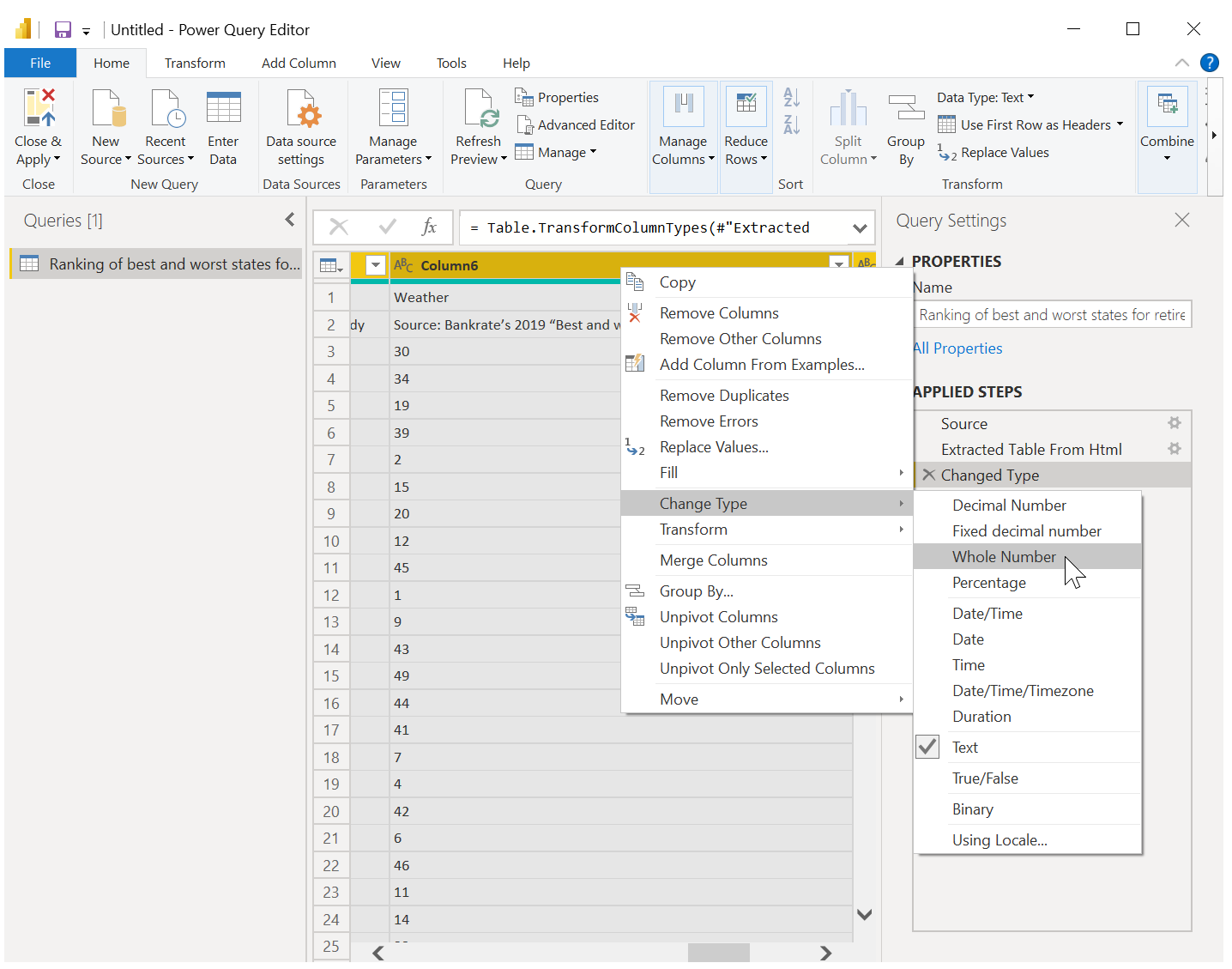Pick Decimal Number type
Image resolution: width=1232 pixels, height=969 pixels.
tap(1027, 506)
